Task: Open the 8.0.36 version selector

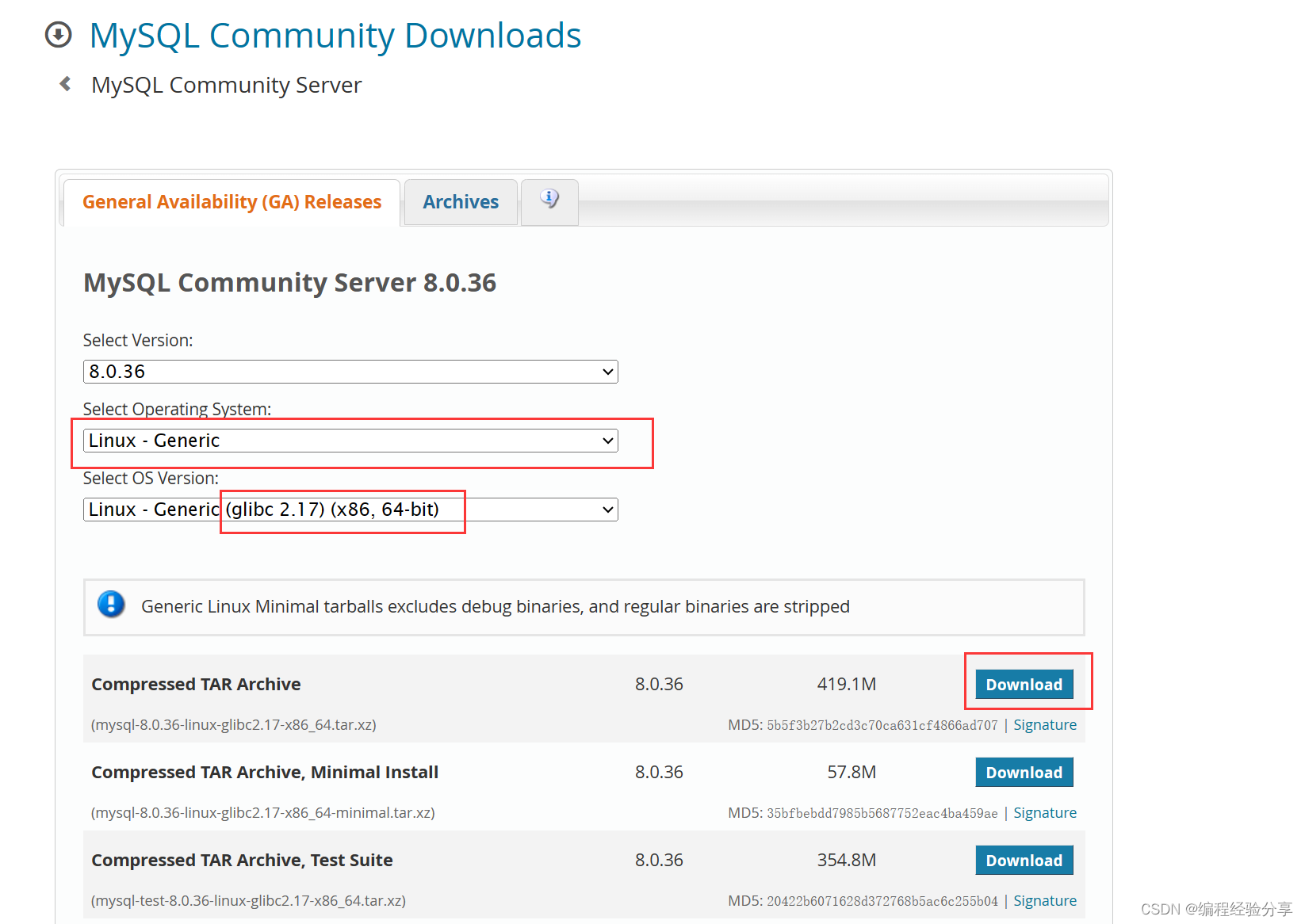Action: [349, 371]
